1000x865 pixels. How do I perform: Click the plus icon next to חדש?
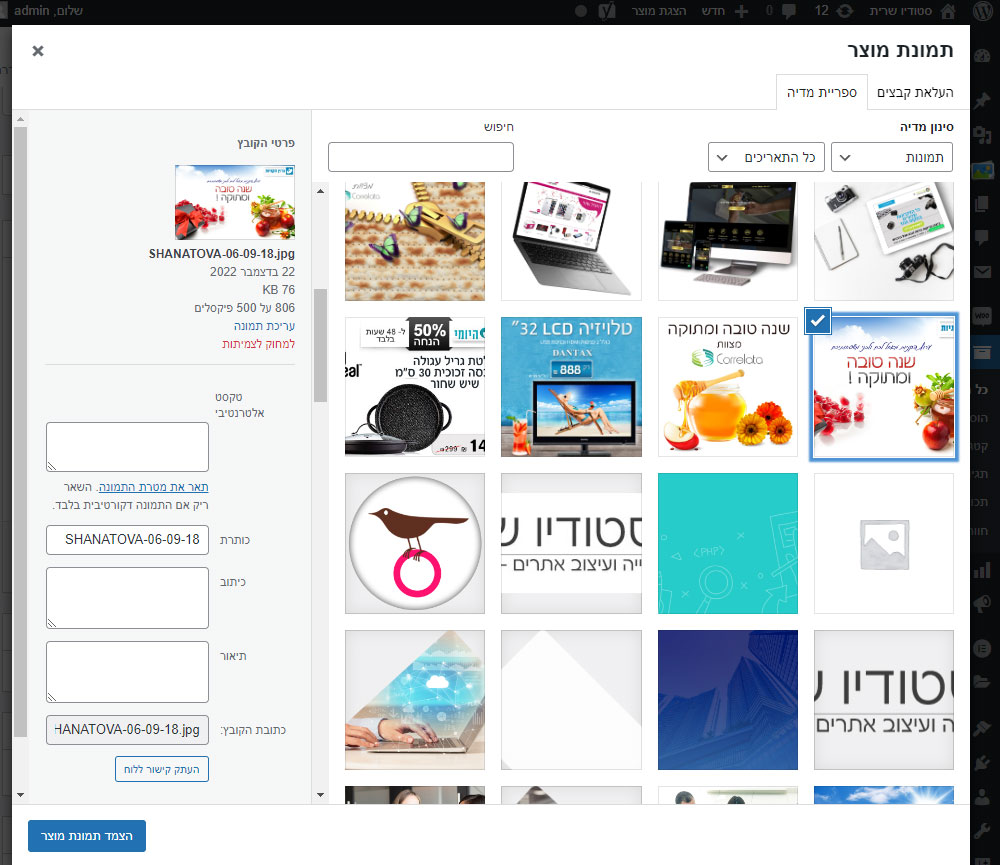pos(741,11)
